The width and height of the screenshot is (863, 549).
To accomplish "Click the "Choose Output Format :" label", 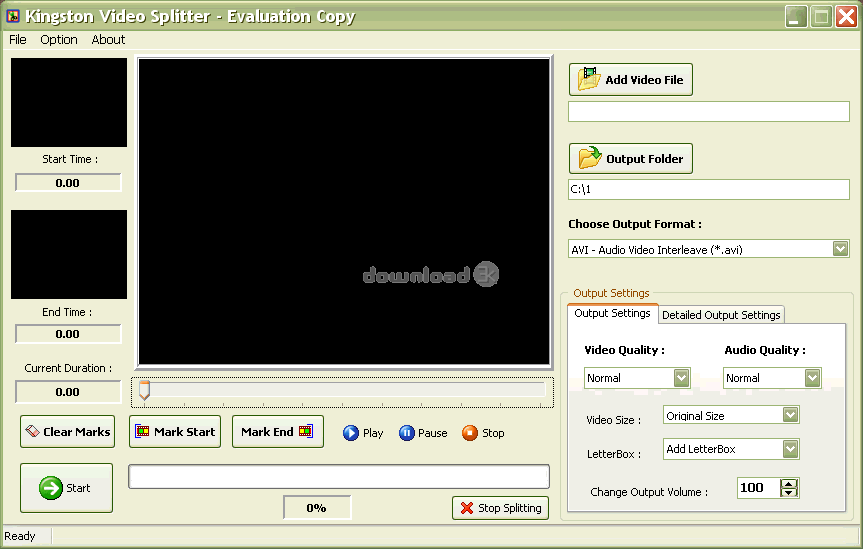I will [x=635, y=224].
